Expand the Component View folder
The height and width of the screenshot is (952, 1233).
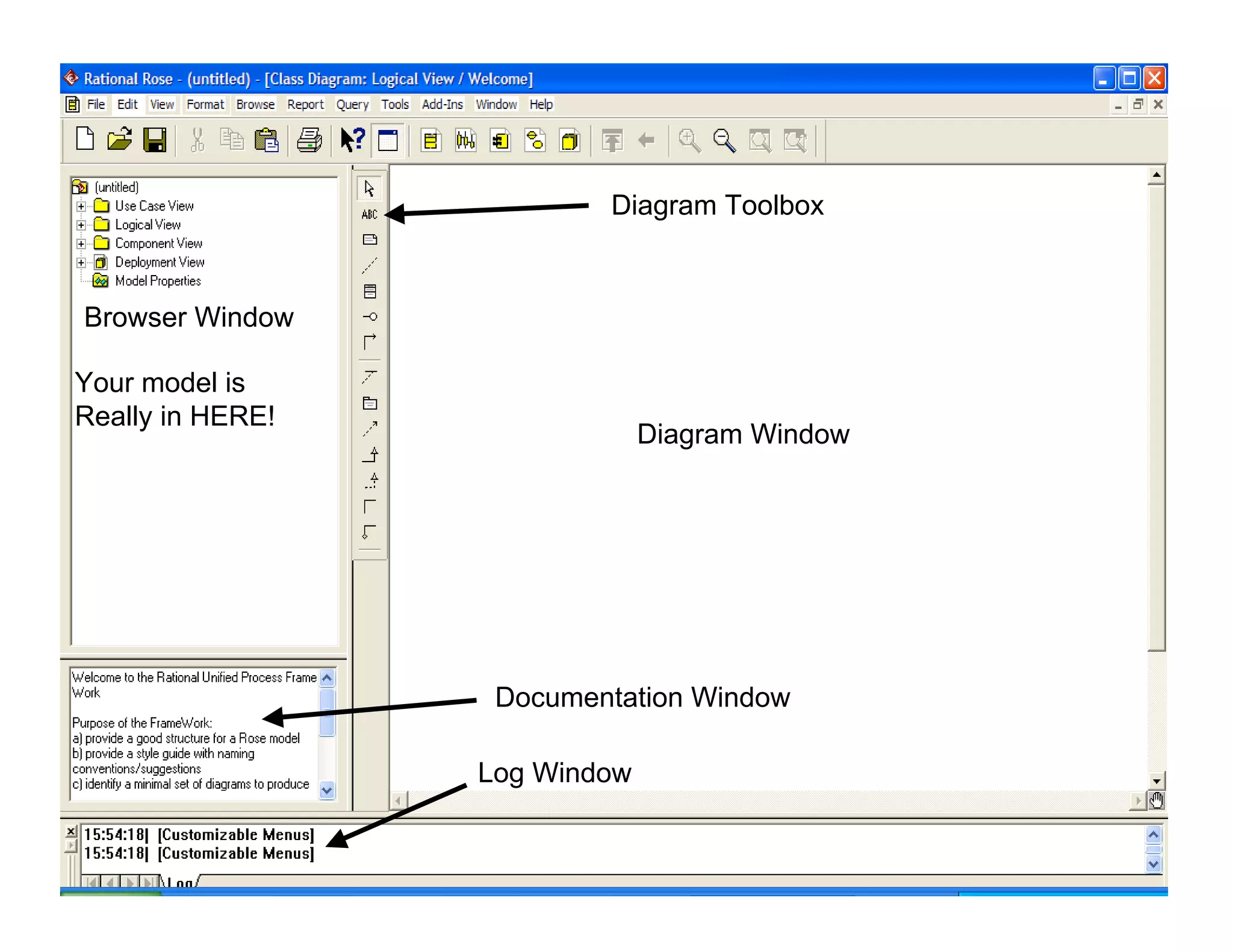81,244
